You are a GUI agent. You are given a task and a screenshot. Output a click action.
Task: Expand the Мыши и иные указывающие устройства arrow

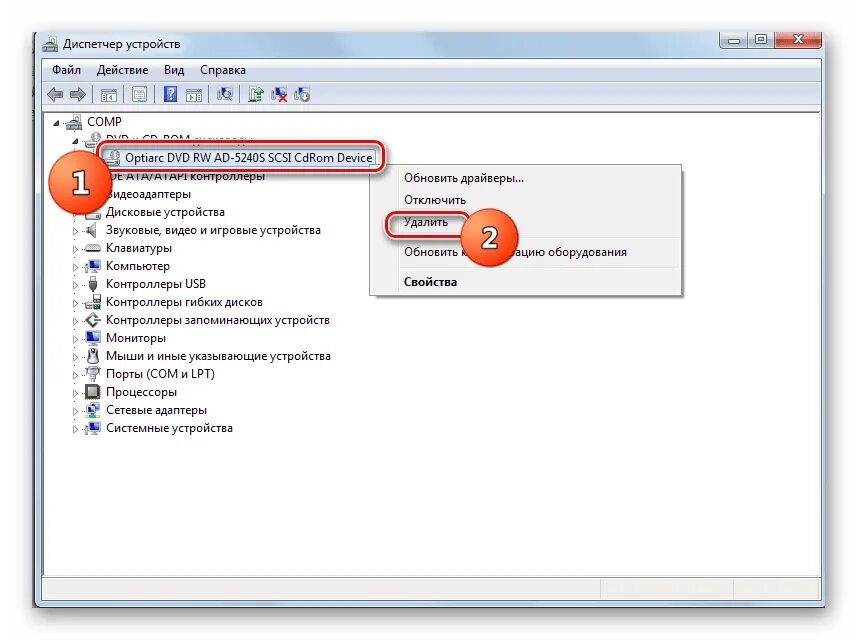tap(75, 357)
